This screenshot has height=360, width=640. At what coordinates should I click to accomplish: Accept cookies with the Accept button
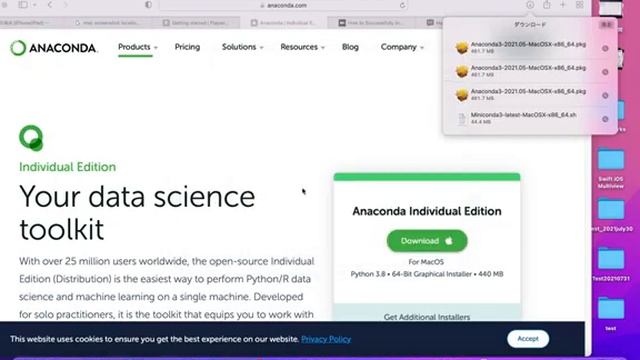528,339
